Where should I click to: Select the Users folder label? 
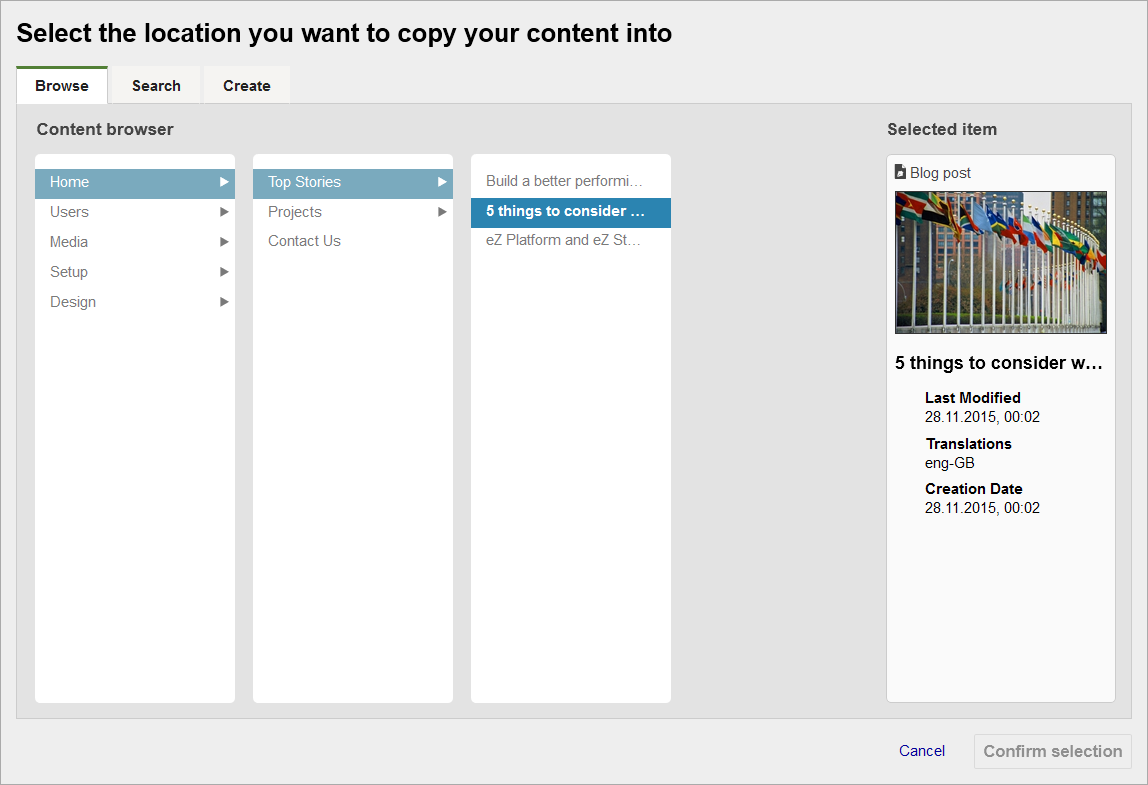(x=69, y=212)
